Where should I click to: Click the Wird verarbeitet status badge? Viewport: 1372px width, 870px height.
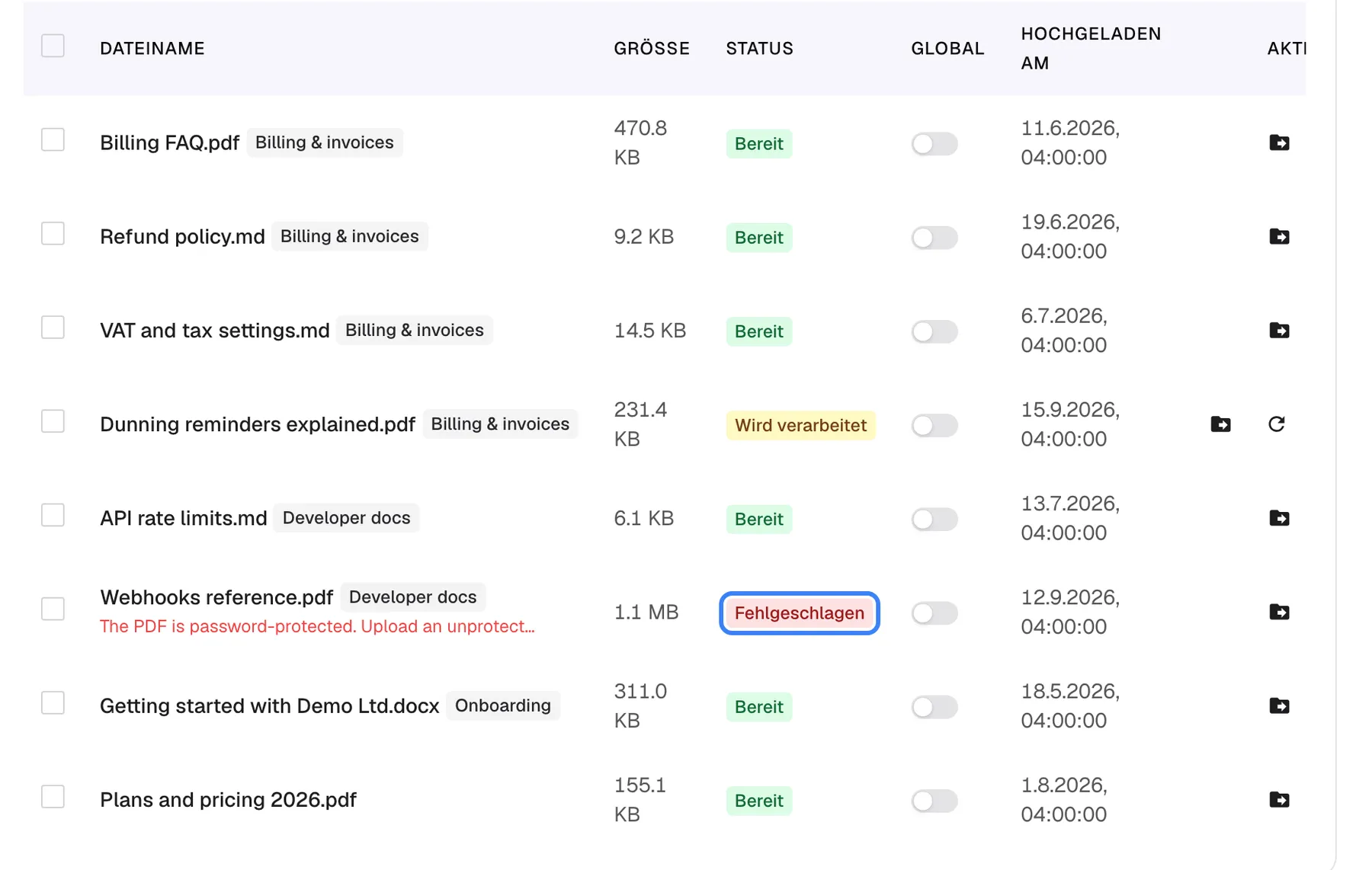(800, 425)
